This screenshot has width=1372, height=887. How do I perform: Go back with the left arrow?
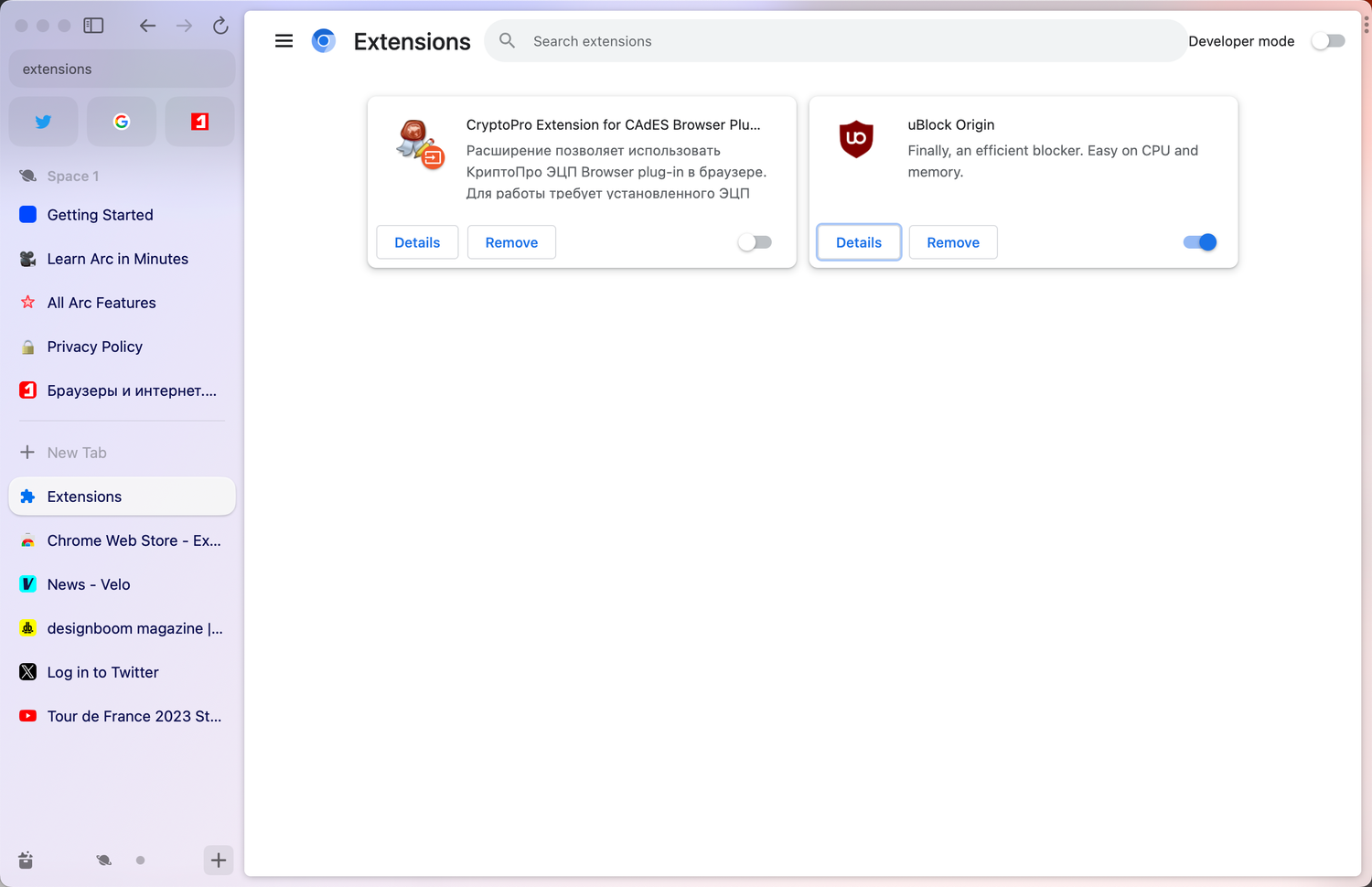pyautogui.click(x=147, y=26)
